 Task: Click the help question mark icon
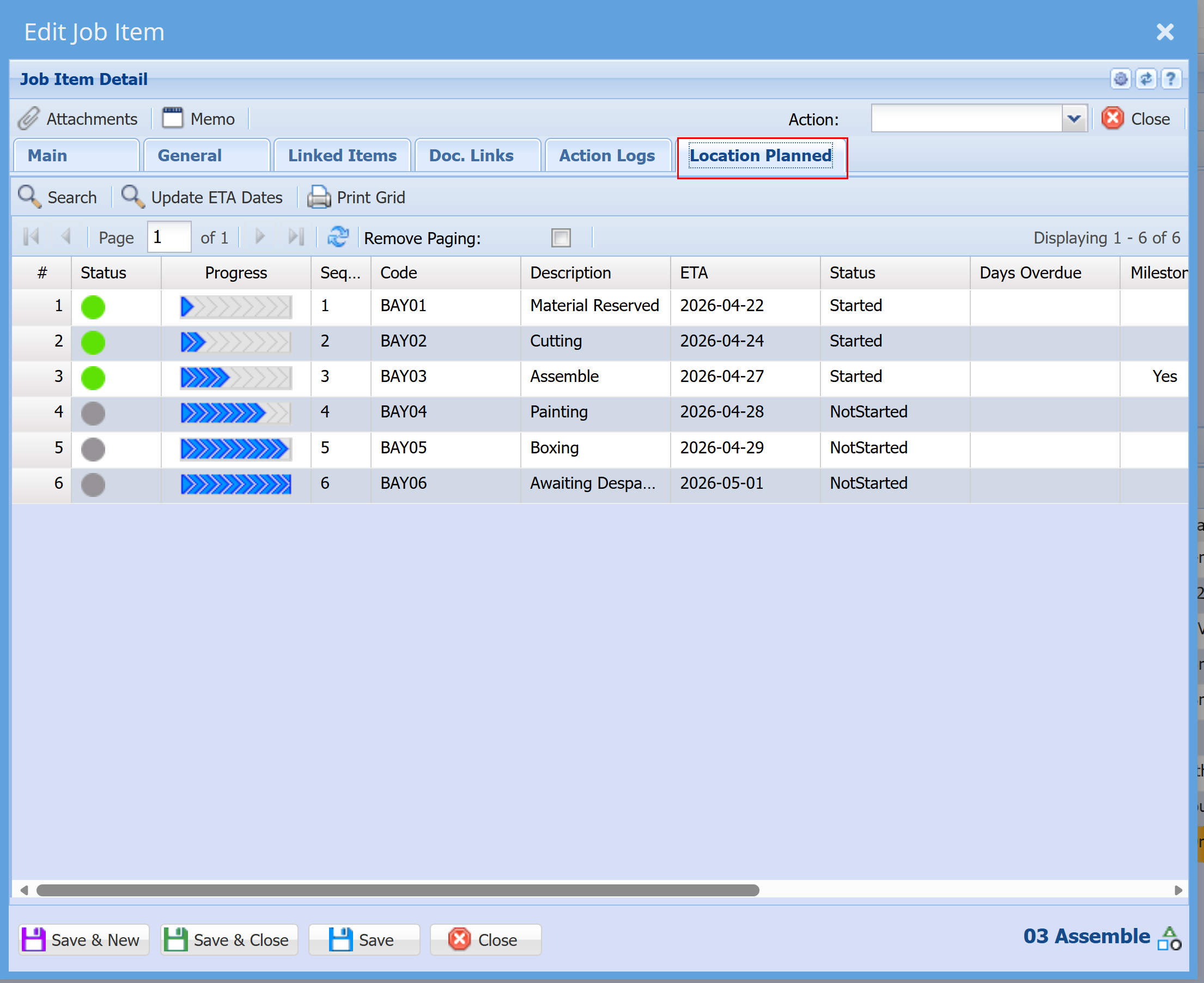coord(1171,78)
